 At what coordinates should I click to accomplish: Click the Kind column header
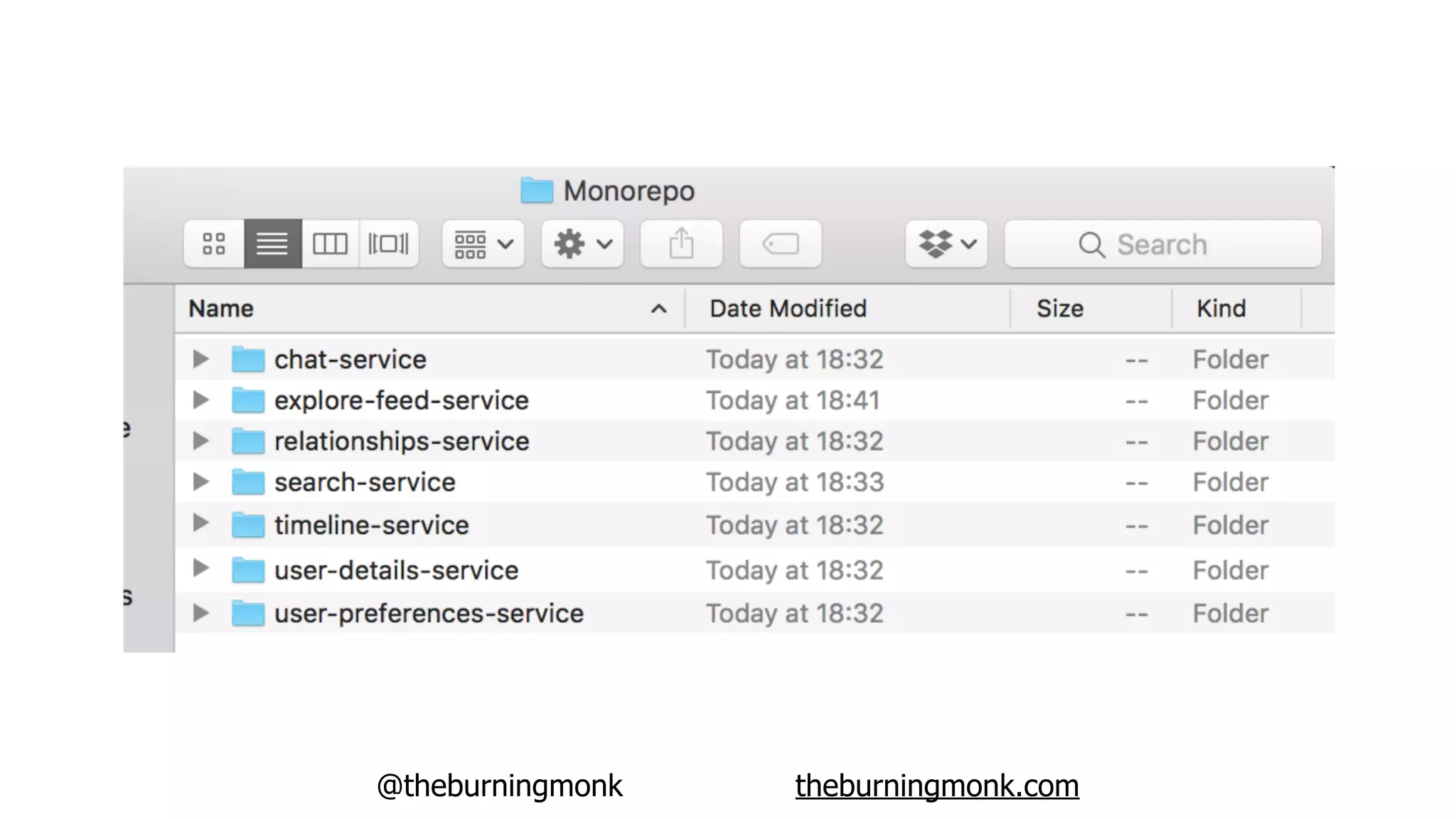pyautogui.click(x=1221, y=309)
